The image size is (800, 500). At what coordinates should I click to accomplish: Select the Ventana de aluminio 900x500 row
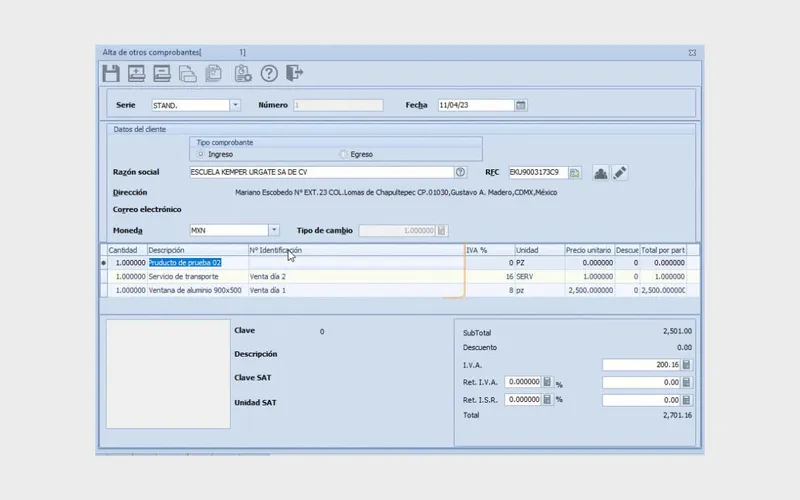click(401, 290)
